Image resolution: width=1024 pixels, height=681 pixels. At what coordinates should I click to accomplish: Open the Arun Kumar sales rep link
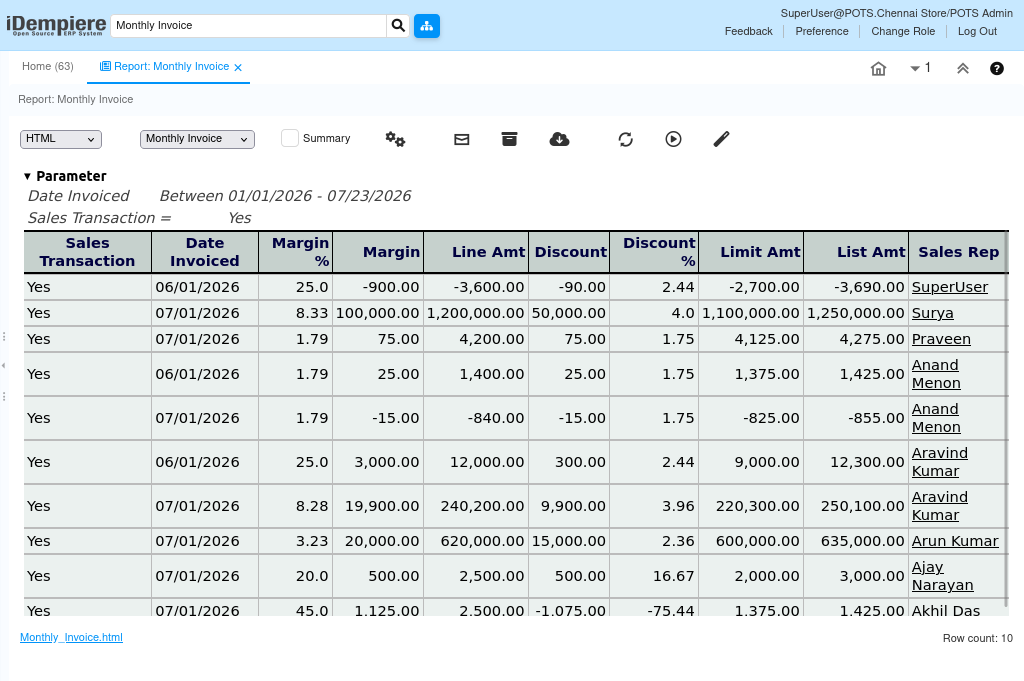[955, 541]
